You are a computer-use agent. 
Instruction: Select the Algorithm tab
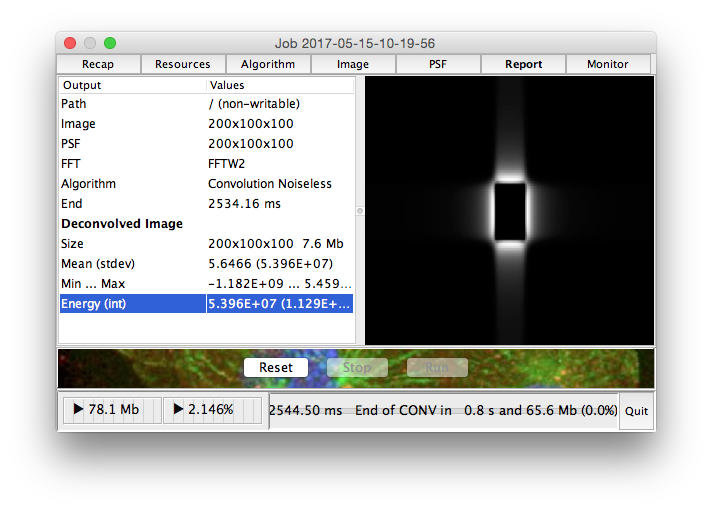(268, 64)
